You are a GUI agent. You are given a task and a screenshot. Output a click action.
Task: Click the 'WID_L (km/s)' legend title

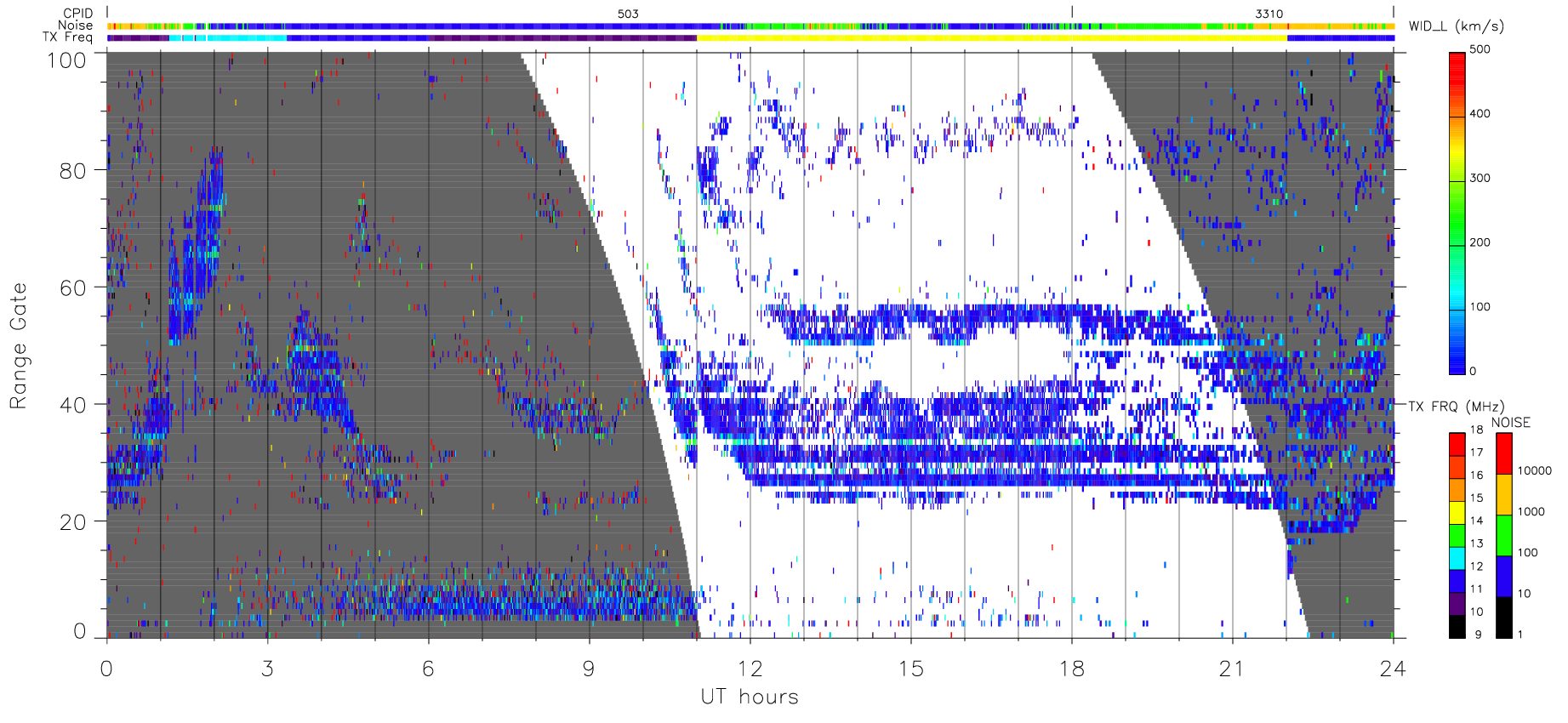(1456, 26)
